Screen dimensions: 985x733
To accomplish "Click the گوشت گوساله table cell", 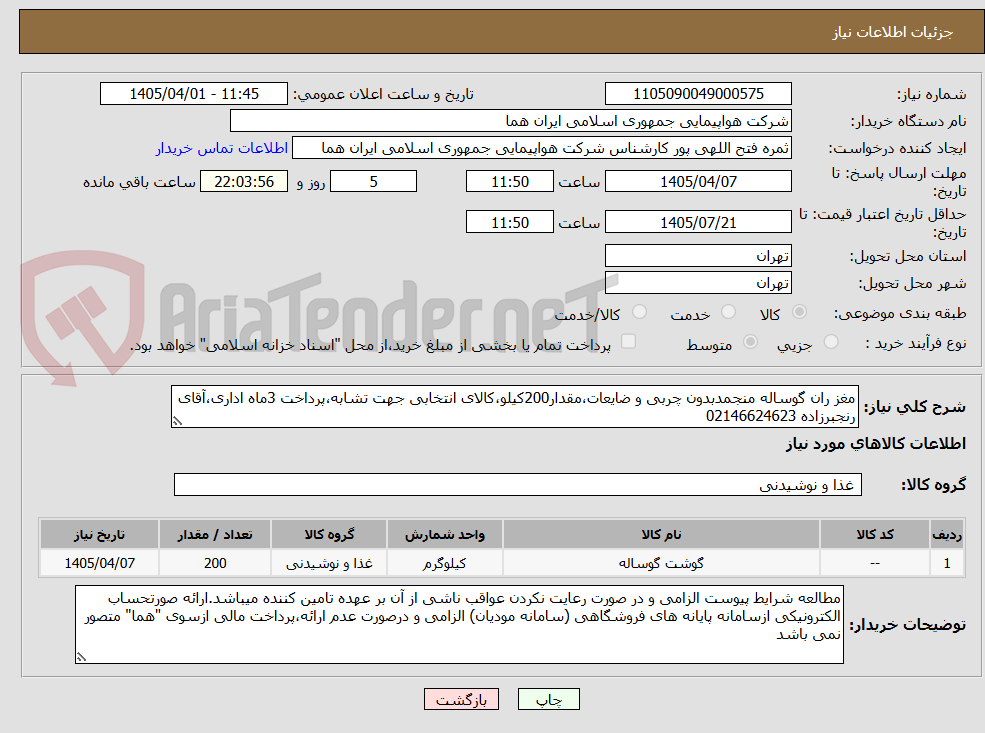I will (661, 563).
